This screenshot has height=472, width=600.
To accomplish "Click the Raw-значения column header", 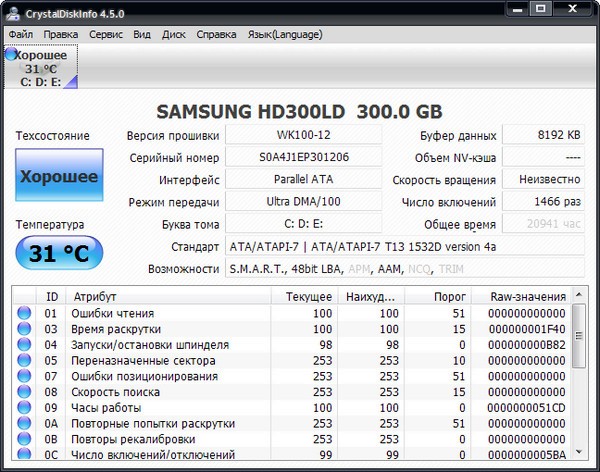I will pos(522,296).
